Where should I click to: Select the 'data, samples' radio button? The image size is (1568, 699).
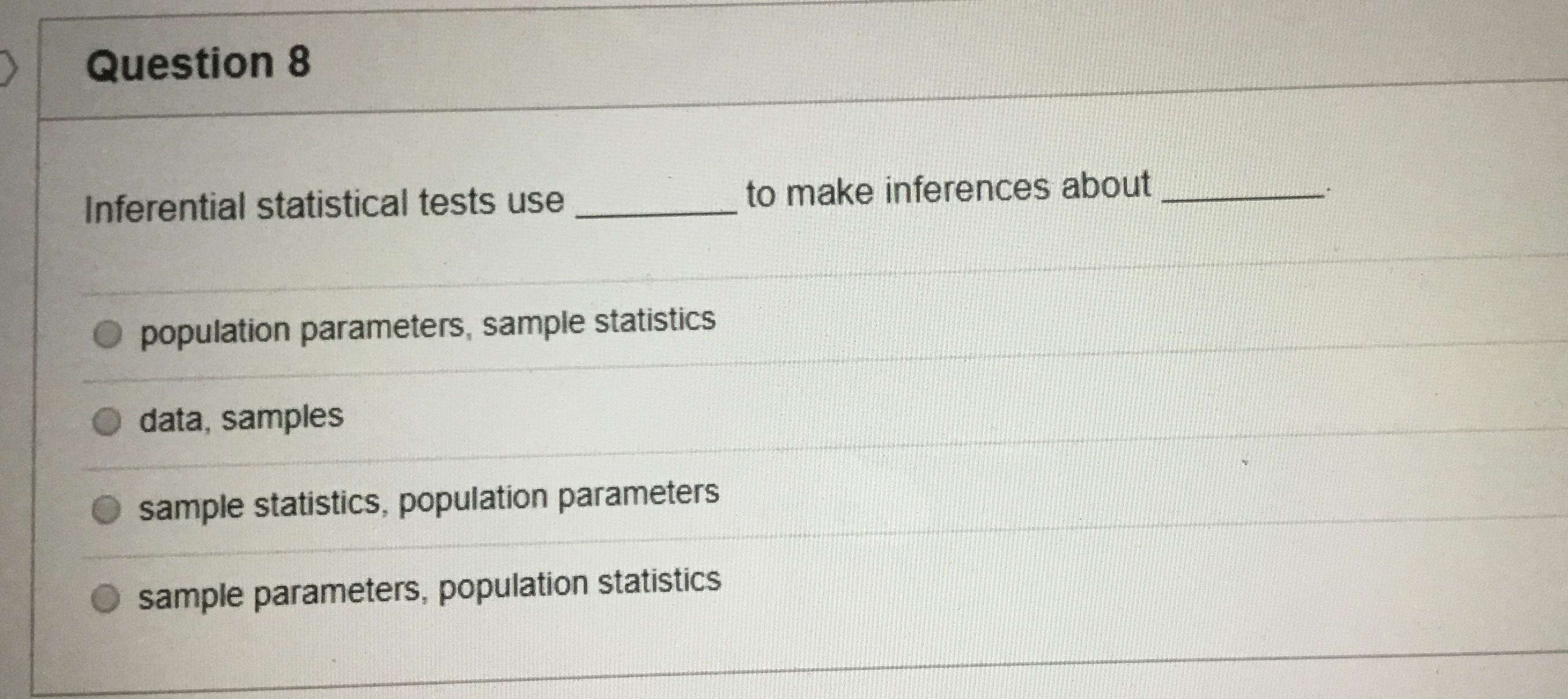coord(106,422)
